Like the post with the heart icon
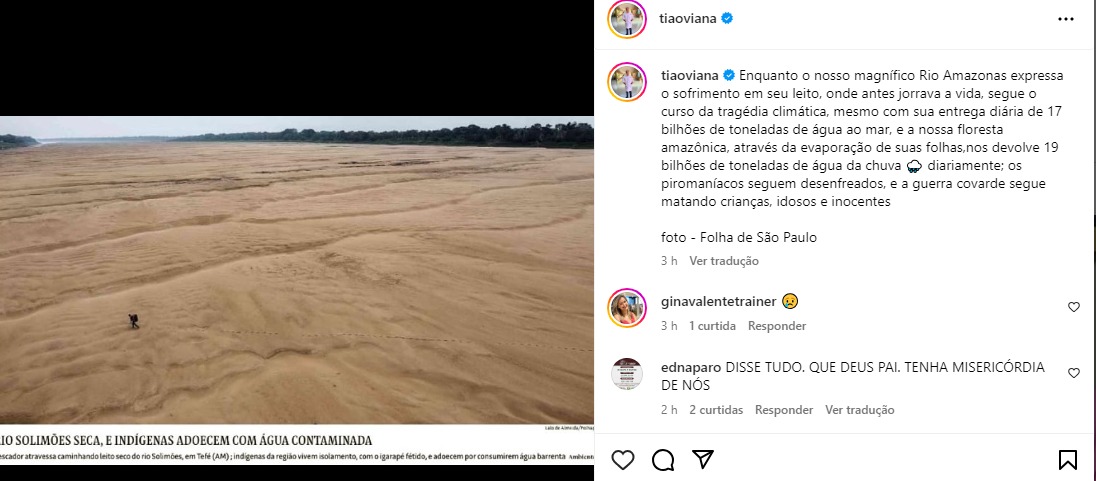 [623, 459]
